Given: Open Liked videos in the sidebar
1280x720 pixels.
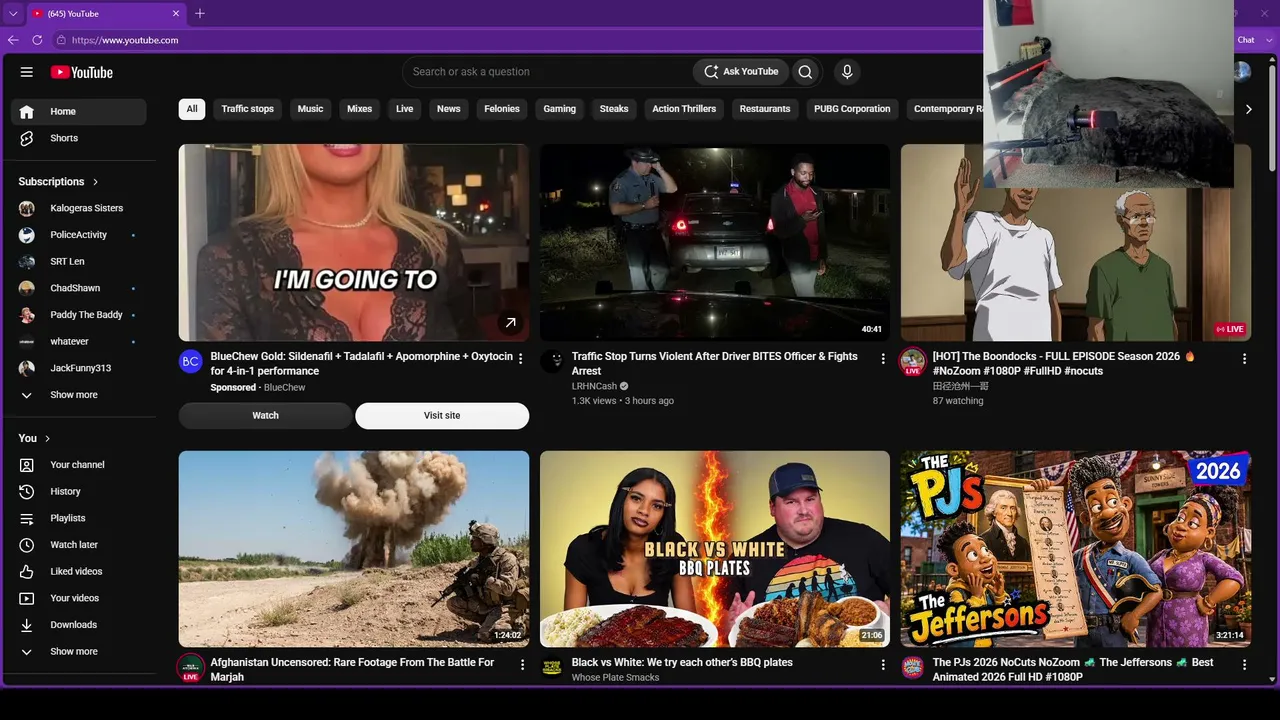Looking at the screenshot, I should (79, 572).
